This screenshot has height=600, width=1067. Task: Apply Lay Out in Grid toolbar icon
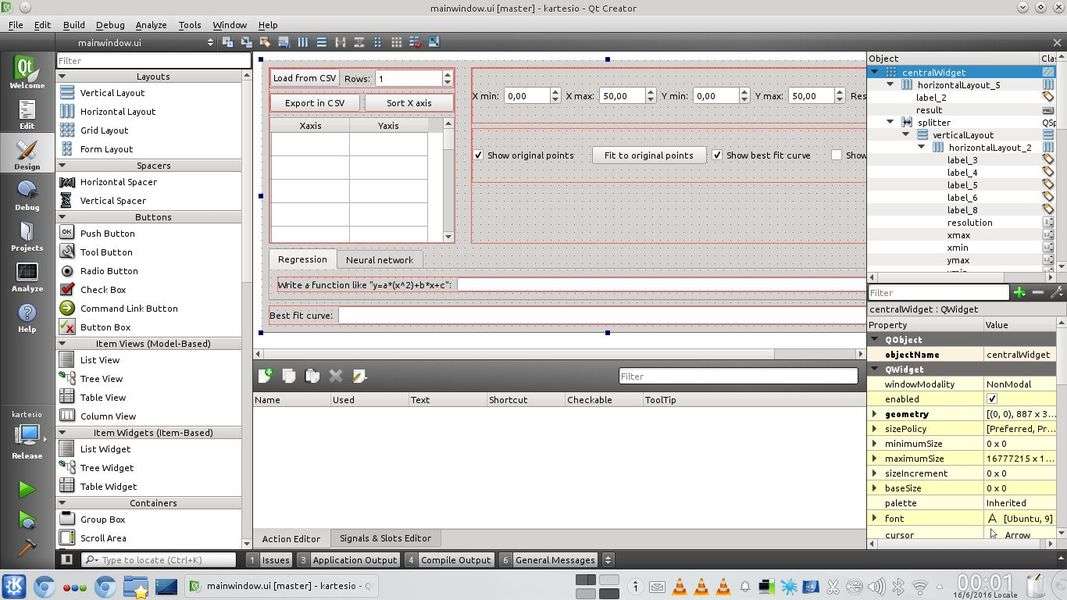(397, 42)
